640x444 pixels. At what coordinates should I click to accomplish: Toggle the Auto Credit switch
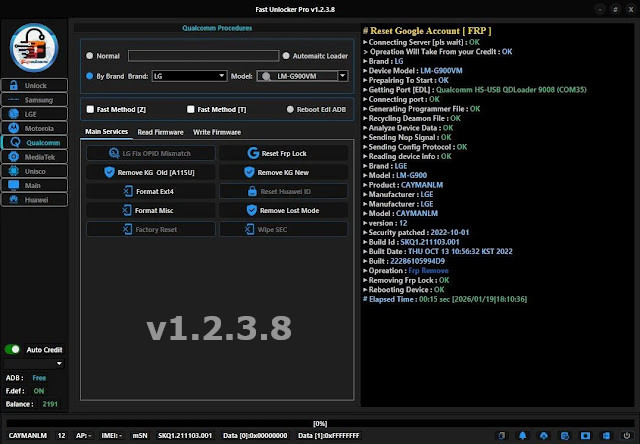click(13, 349)
